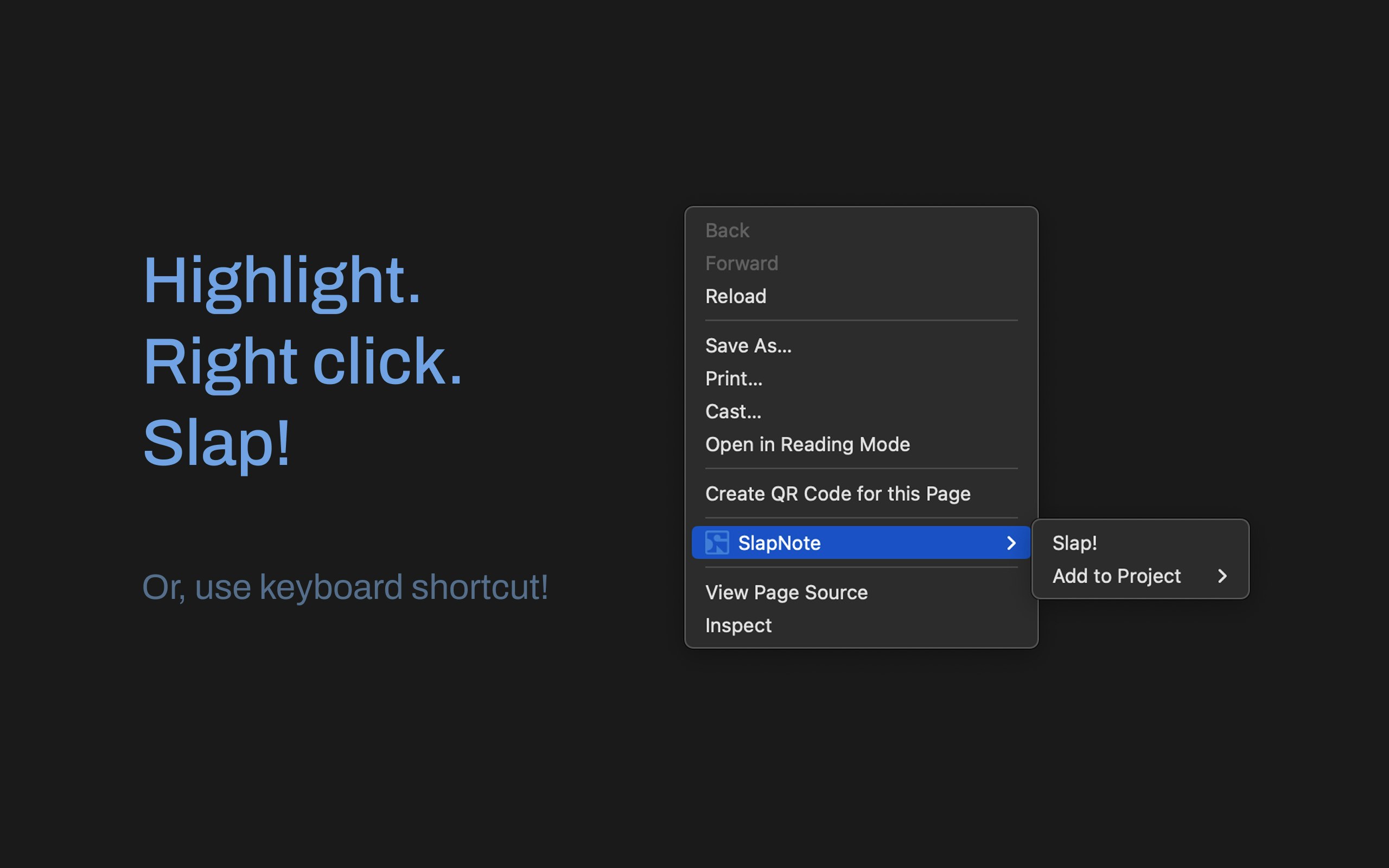Create QR Code for this Page
This screenshot has width=1389, height=868.
coord(837,493)
